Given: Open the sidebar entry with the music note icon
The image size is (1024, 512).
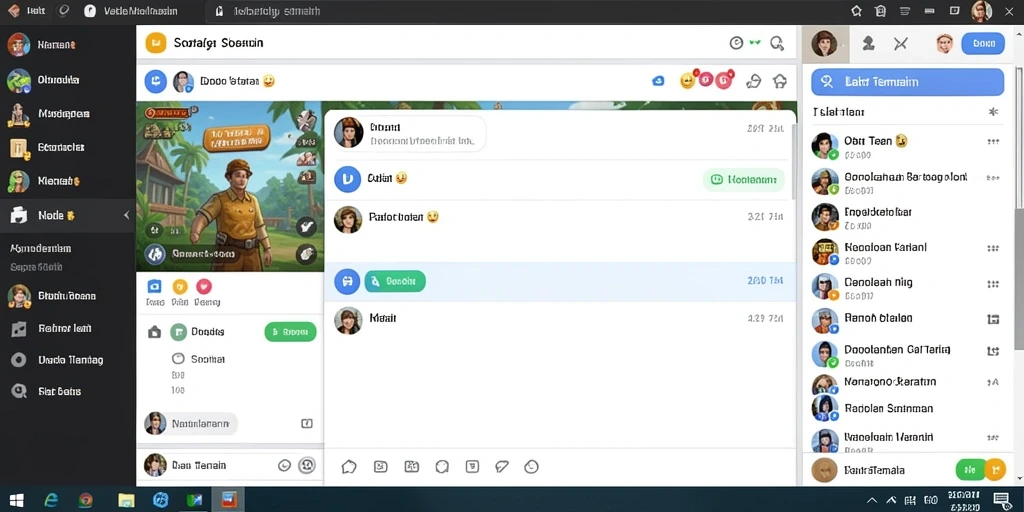Looking at the screenshot, I should click(x=68, y=328).
